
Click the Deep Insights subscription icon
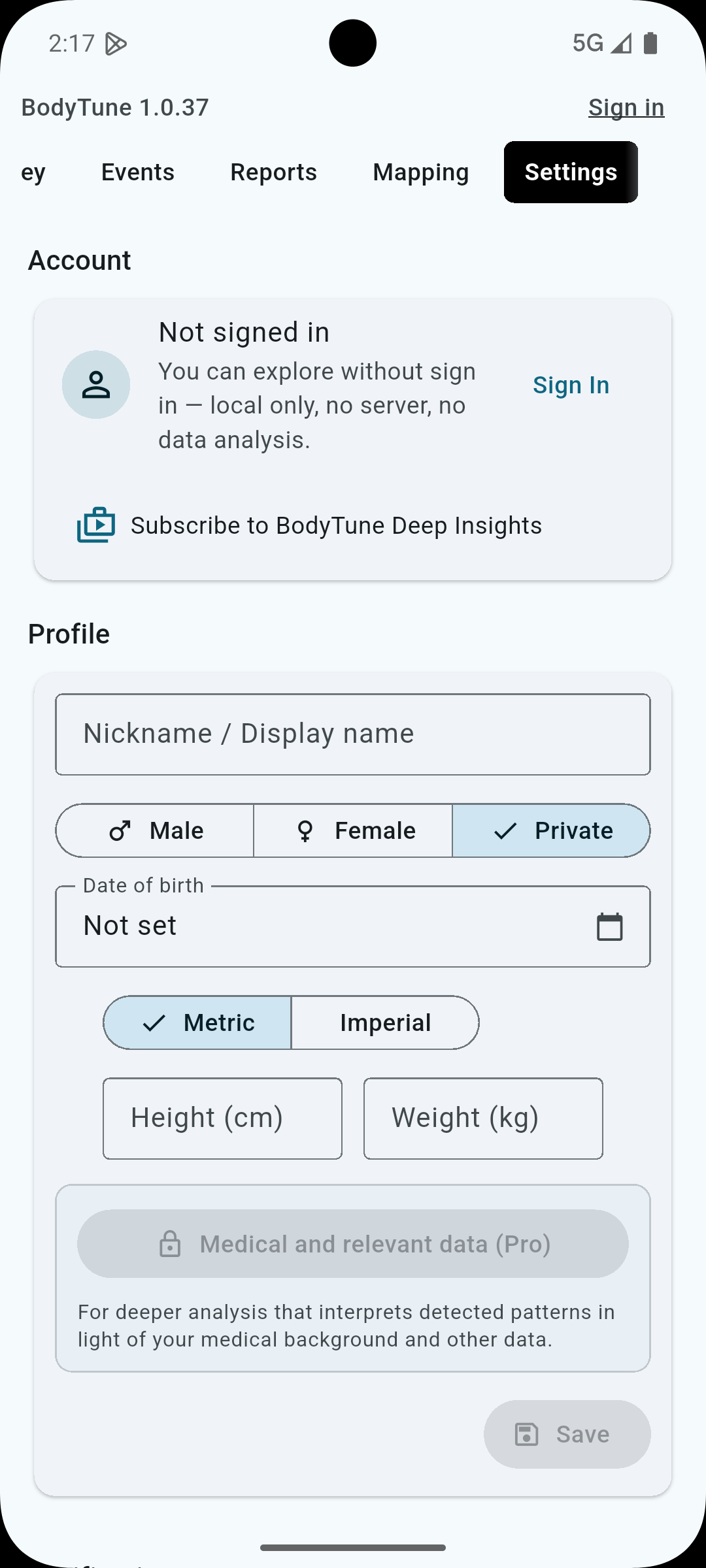(x=96, y=525)
